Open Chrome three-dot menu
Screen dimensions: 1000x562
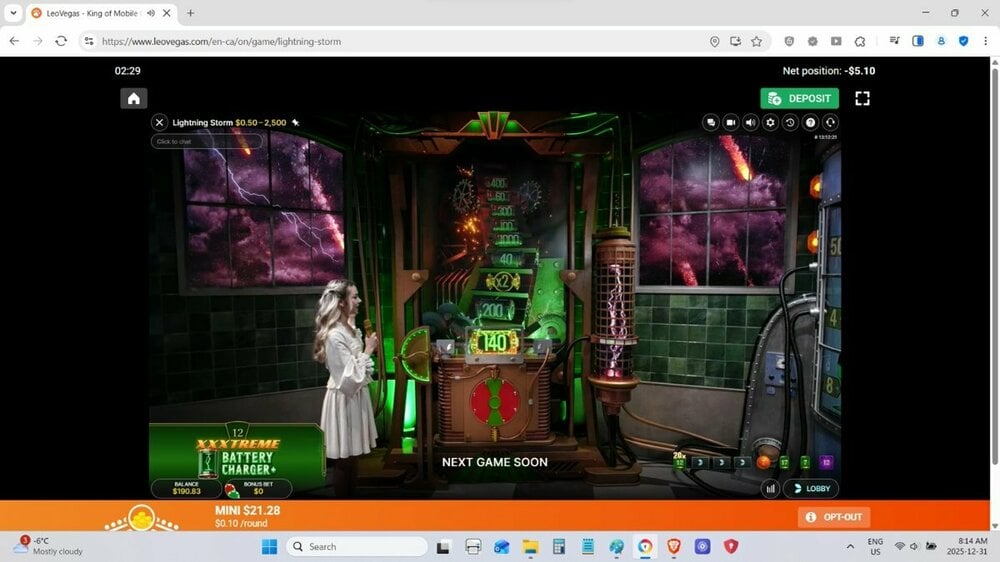coord(986,41)
